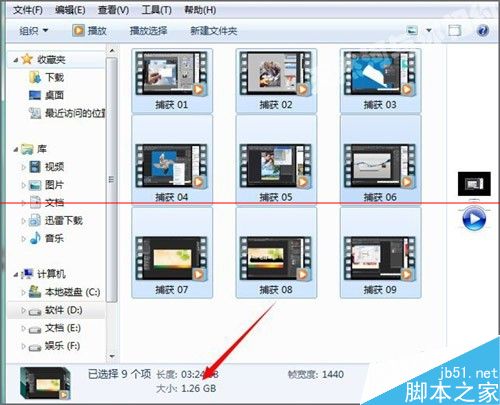500x405 pixels.
Task: Open the 图片 library
Action: (x=47, y=185)
